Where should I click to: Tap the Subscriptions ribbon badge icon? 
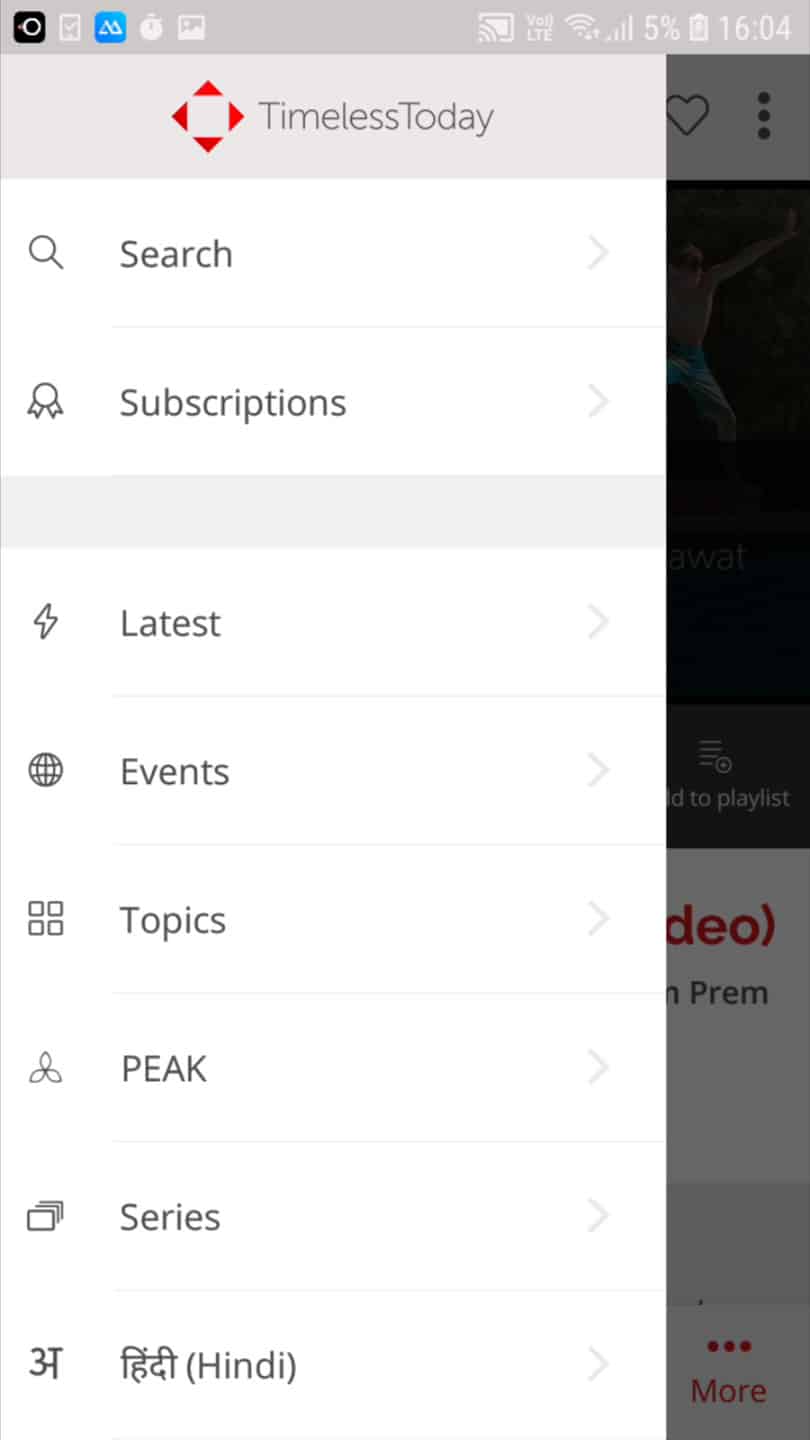click(x=46, y=402)
